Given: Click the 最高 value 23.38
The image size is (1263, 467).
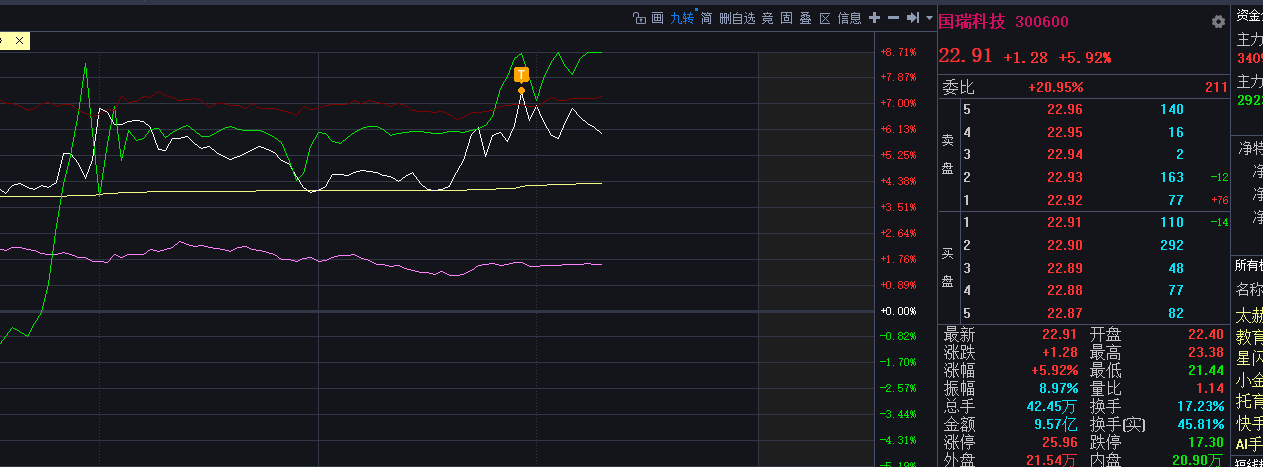Looking at the screenshot, I should point(1206,353).
